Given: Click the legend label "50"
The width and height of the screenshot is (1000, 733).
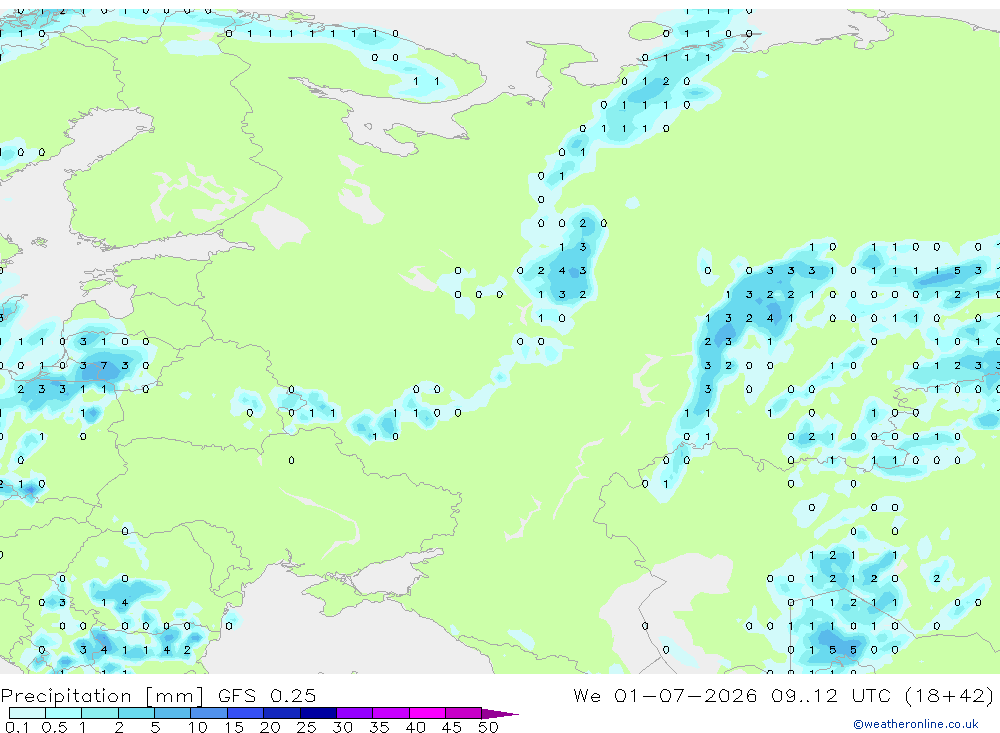Looking at the screenshot, I should [x=488, y=727].
